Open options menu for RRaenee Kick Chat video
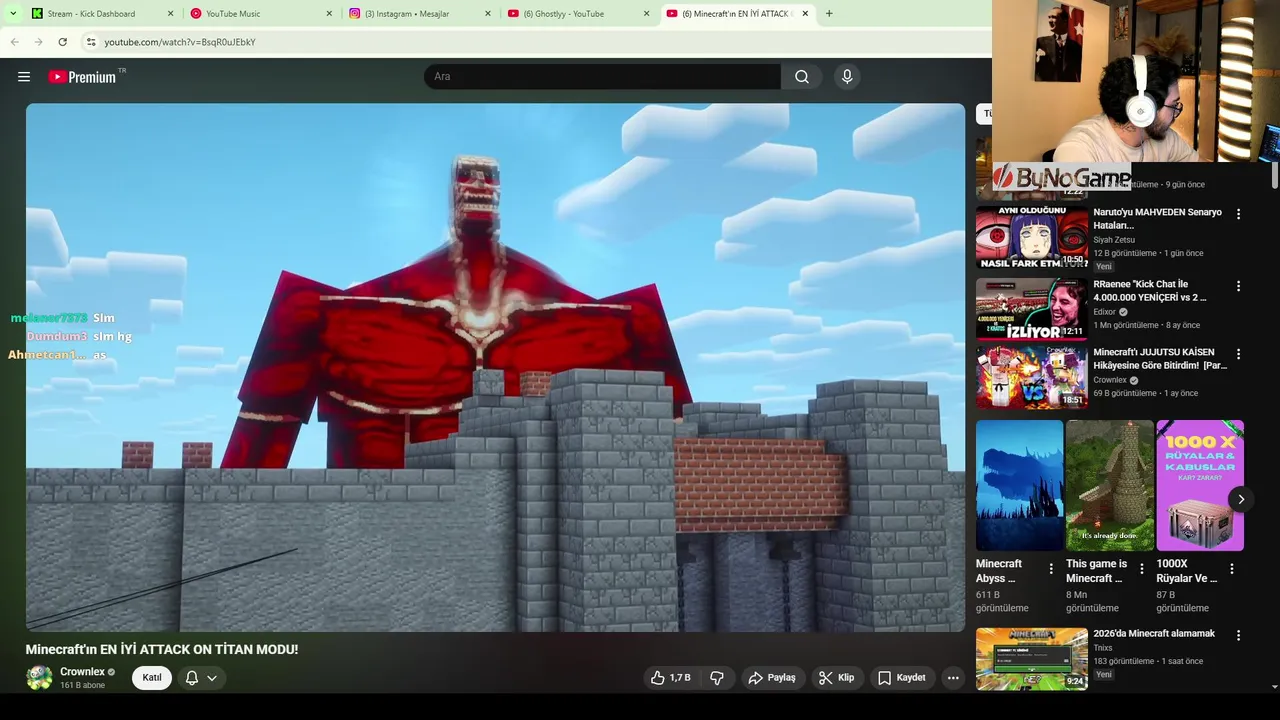Image resolution: width=1280 pixels, height=720 pixels. (x=1238, y=286)
